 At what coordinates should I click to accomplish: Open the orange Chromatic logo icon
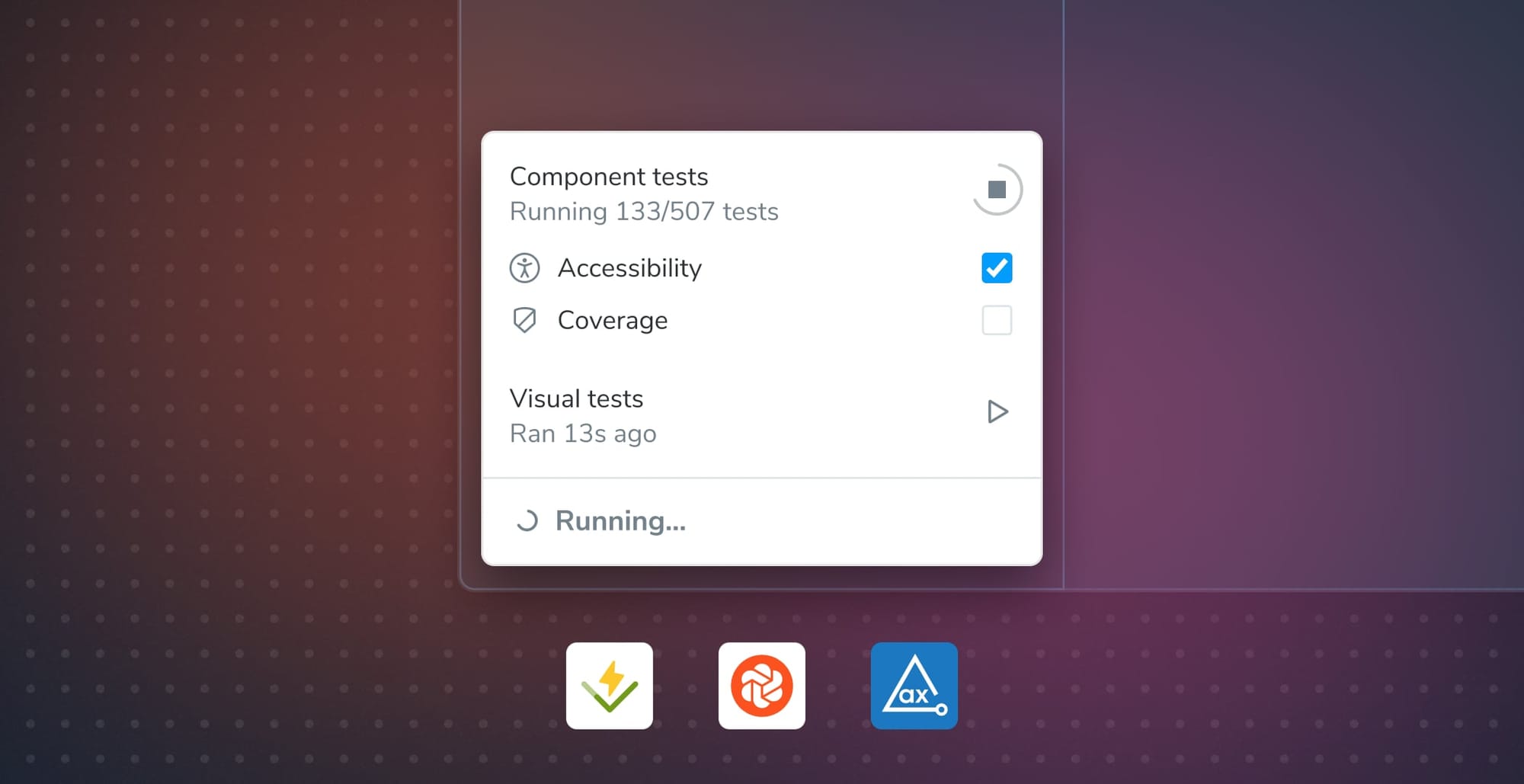[x=762, y=686]
